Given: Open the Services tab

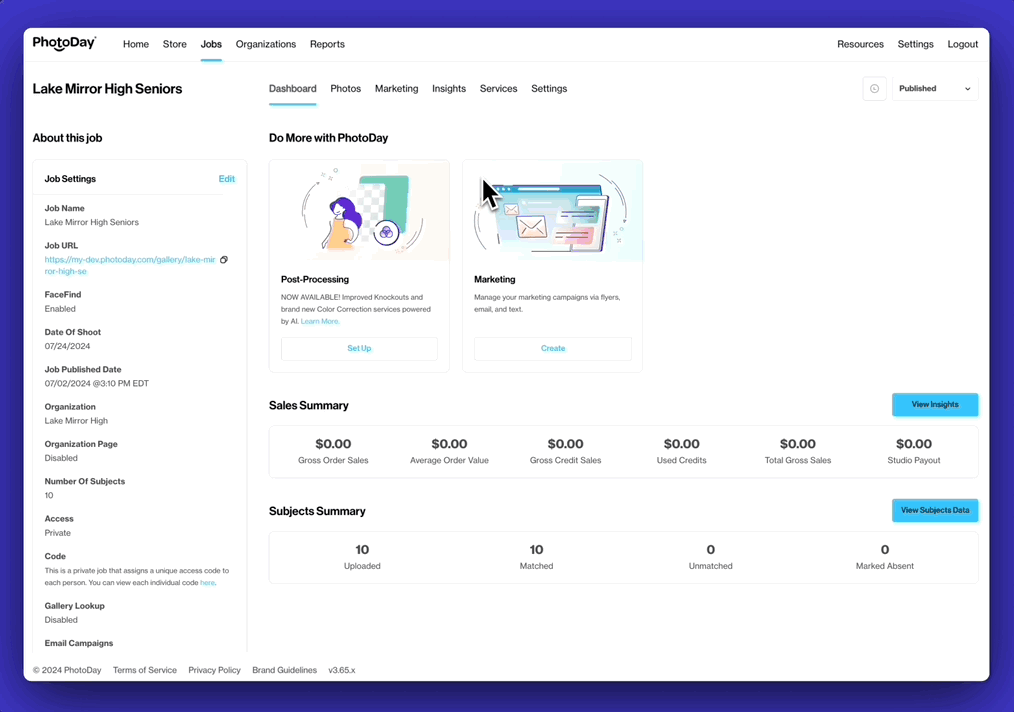Looking at the screenshot, I should pyautogui.click(x=498, y=89).
